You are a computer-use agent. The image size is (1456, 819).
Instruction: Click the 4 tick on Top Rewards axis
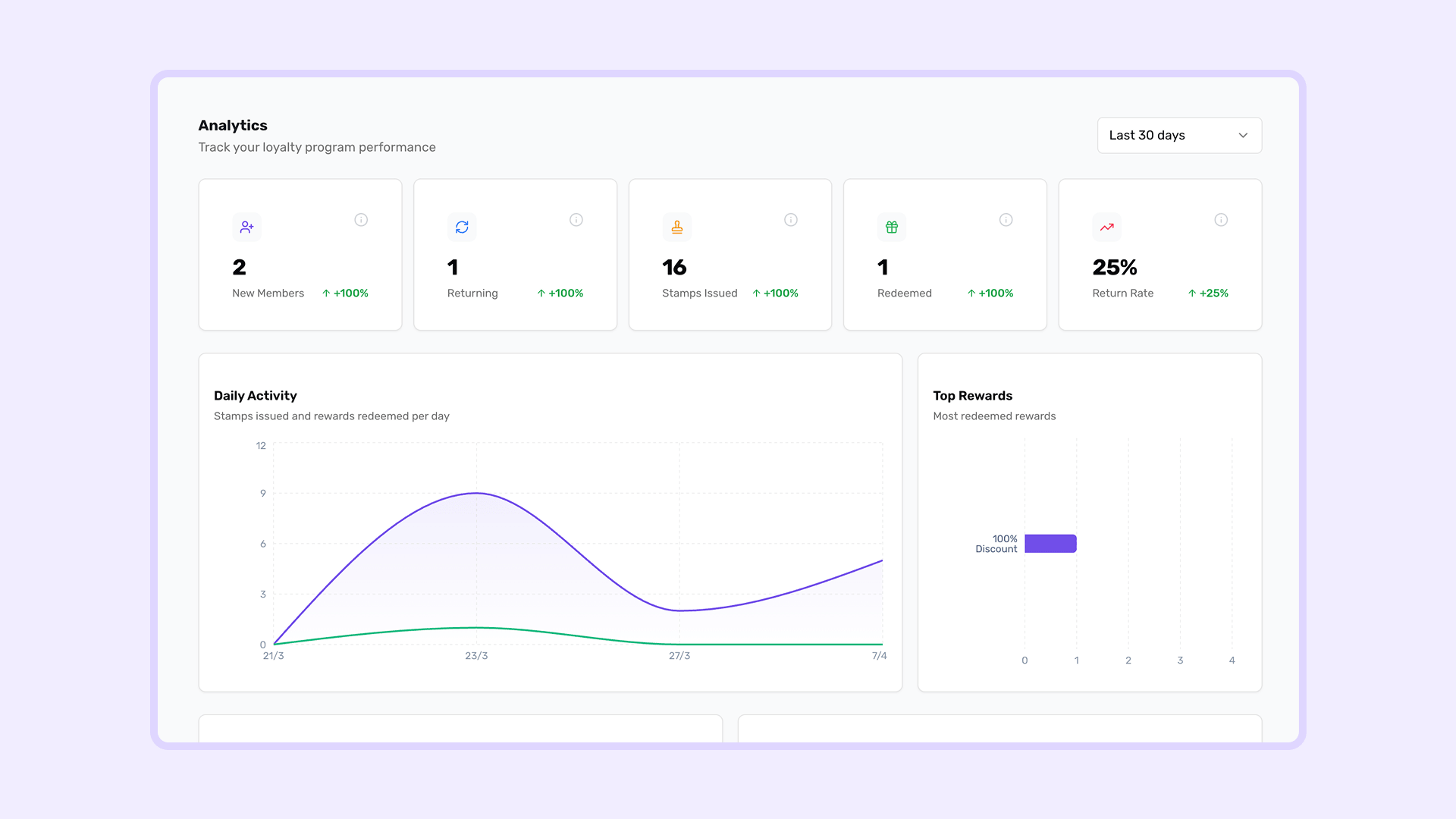click(x=1232, y=661)
